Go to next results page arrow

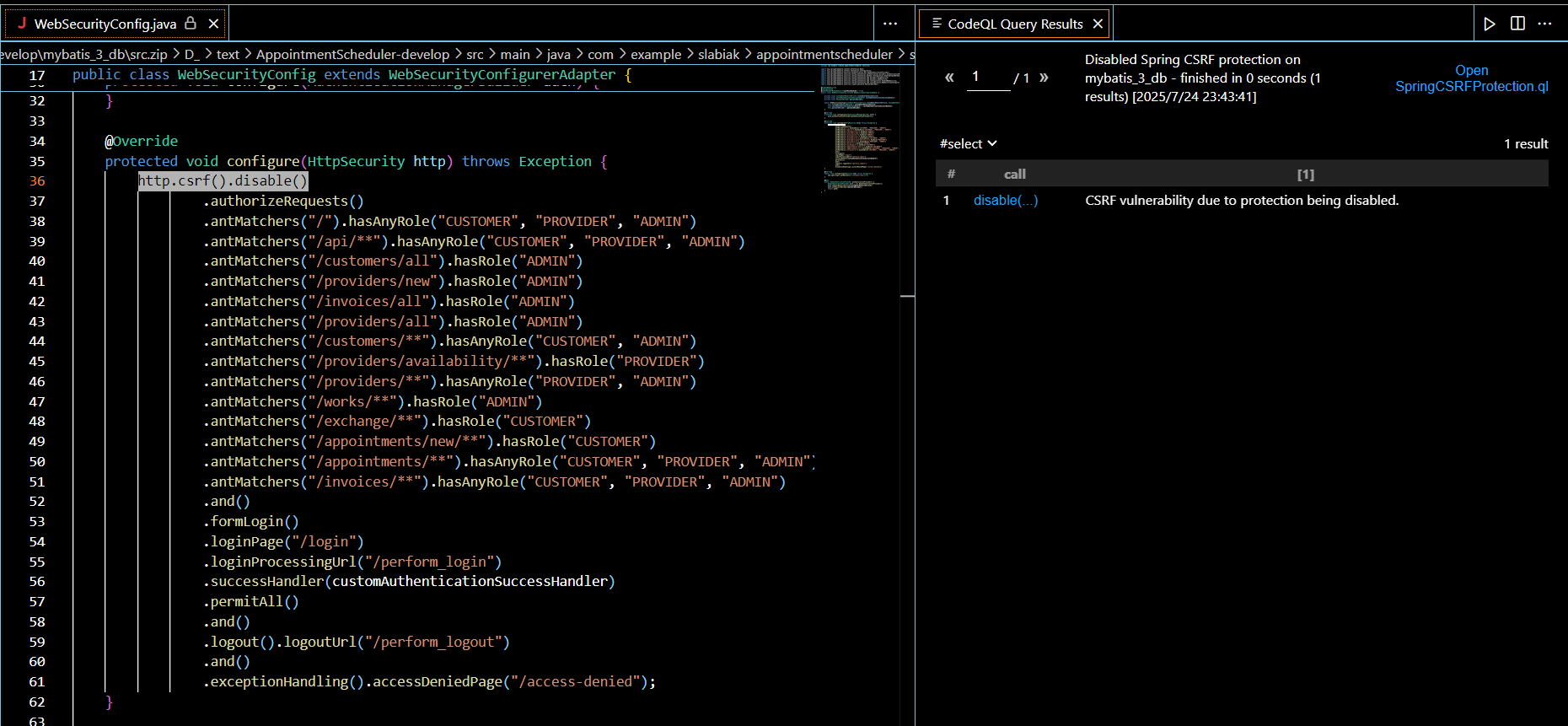pyautogui.click(x=1044, y=78)
